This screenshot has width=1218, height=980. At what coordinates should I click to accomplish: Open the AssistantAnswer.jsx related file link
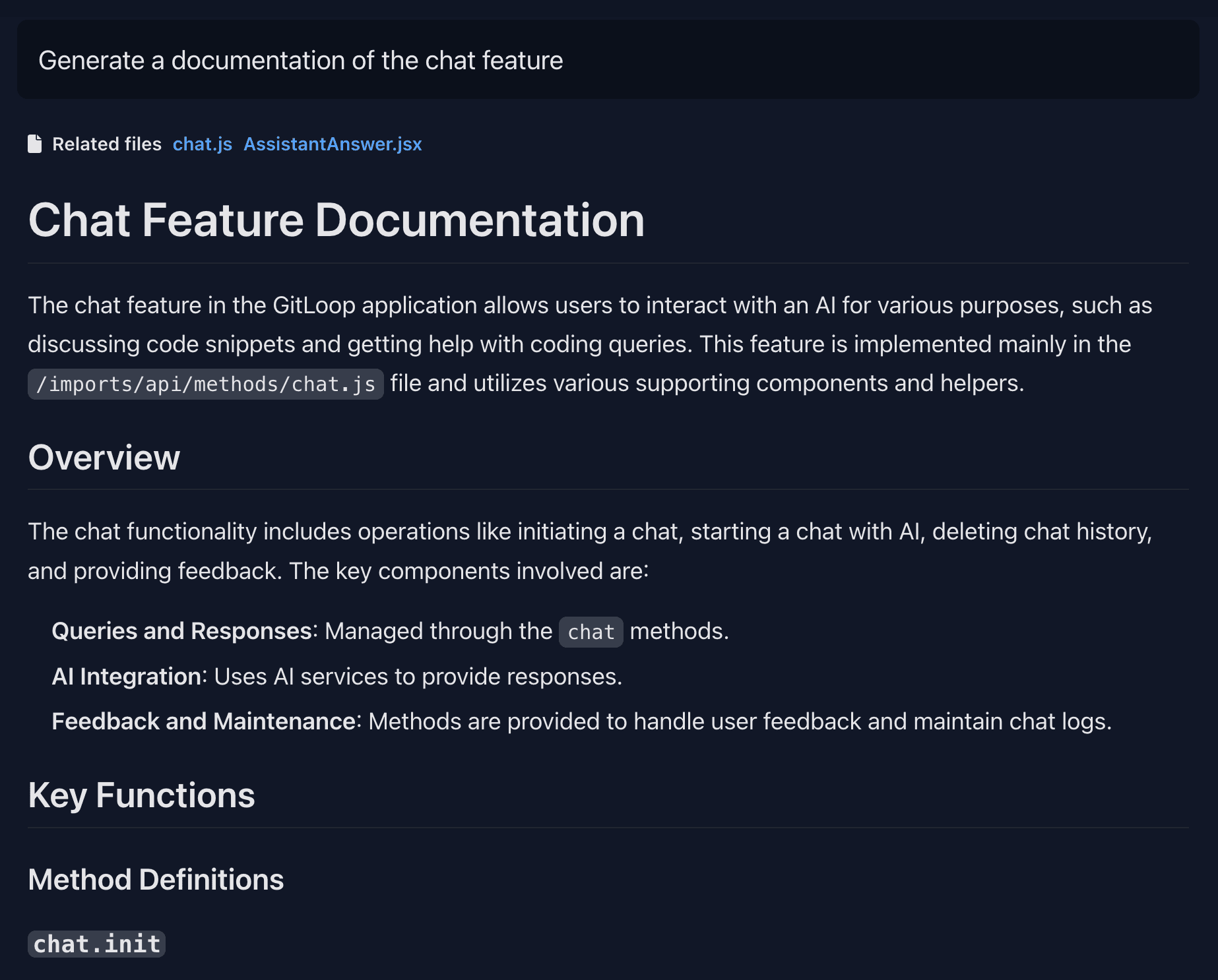[333, 144]
